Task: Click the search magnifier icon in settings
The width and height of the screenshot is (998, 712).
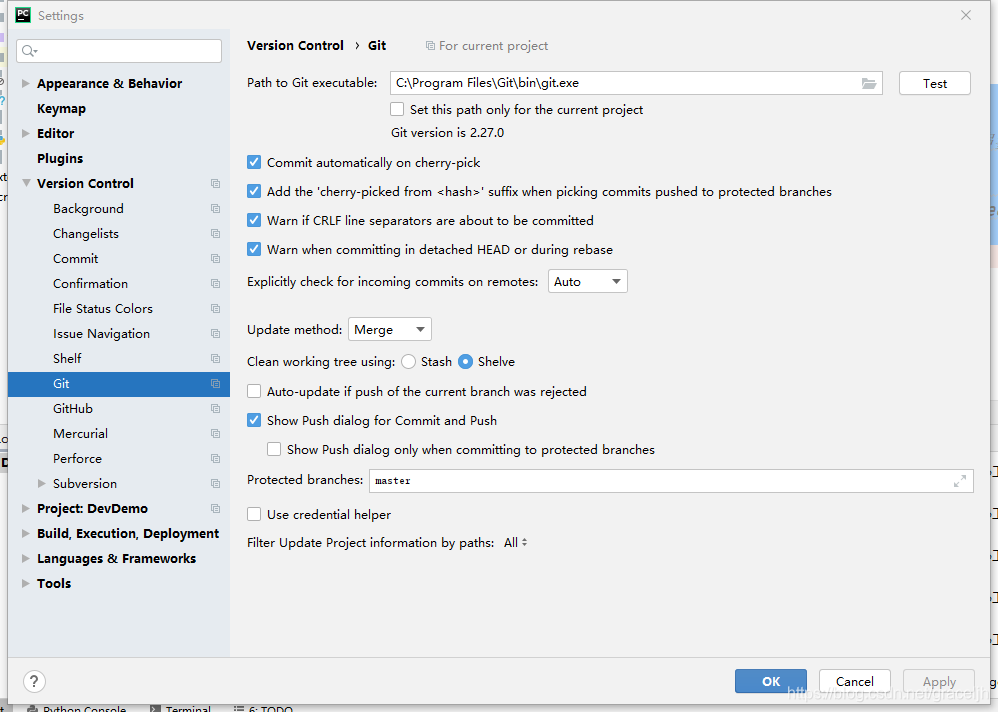Action: coord(29,51)
